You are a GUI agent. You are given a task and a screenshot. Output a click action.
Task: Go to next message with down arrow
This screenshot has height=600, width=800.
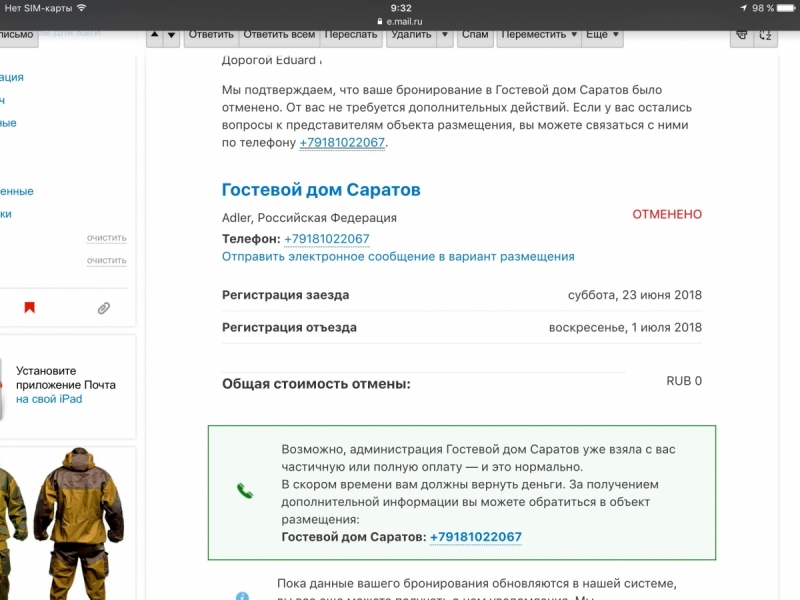click(172, 35)
